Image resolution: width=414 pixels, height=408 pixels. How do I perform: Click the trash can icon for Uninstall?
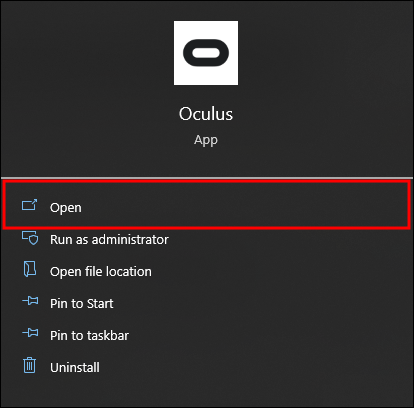[x=30, y=365]
